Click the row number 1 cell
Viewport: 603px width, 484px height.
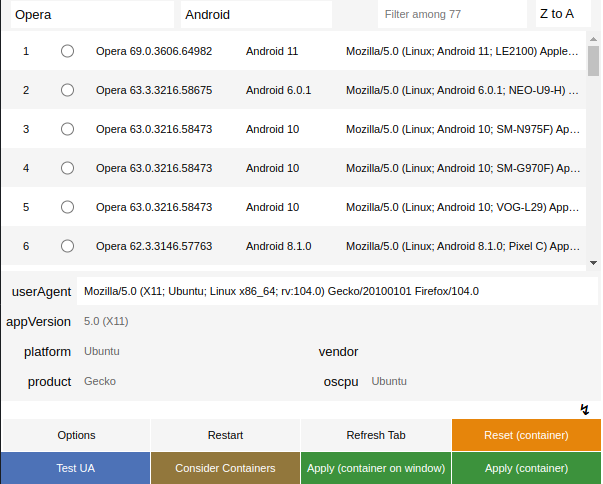tap(26, 51)
